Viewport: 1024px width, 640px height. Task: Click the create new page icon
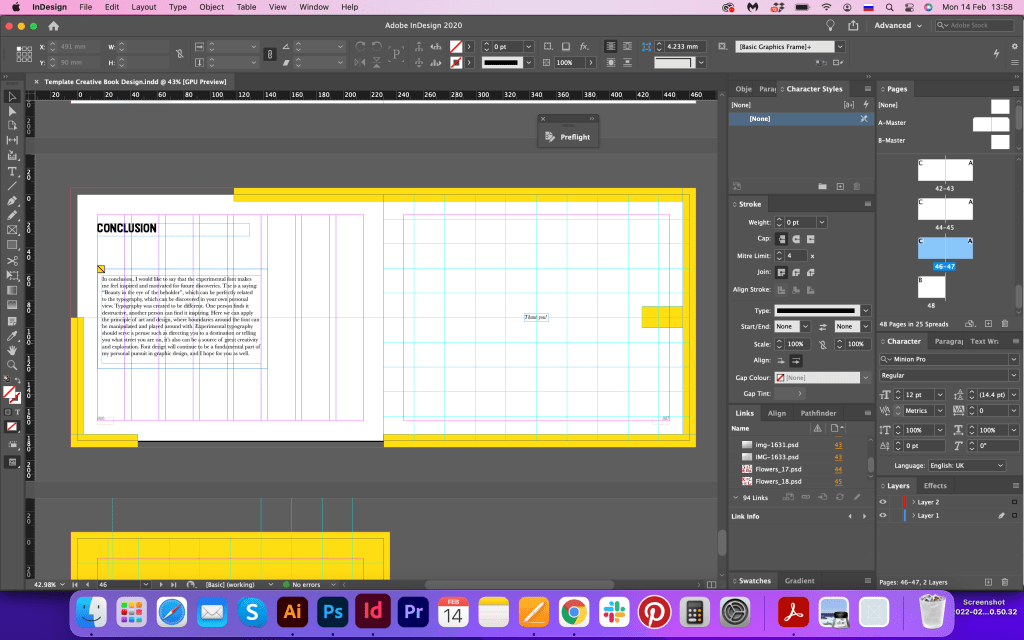988,324
